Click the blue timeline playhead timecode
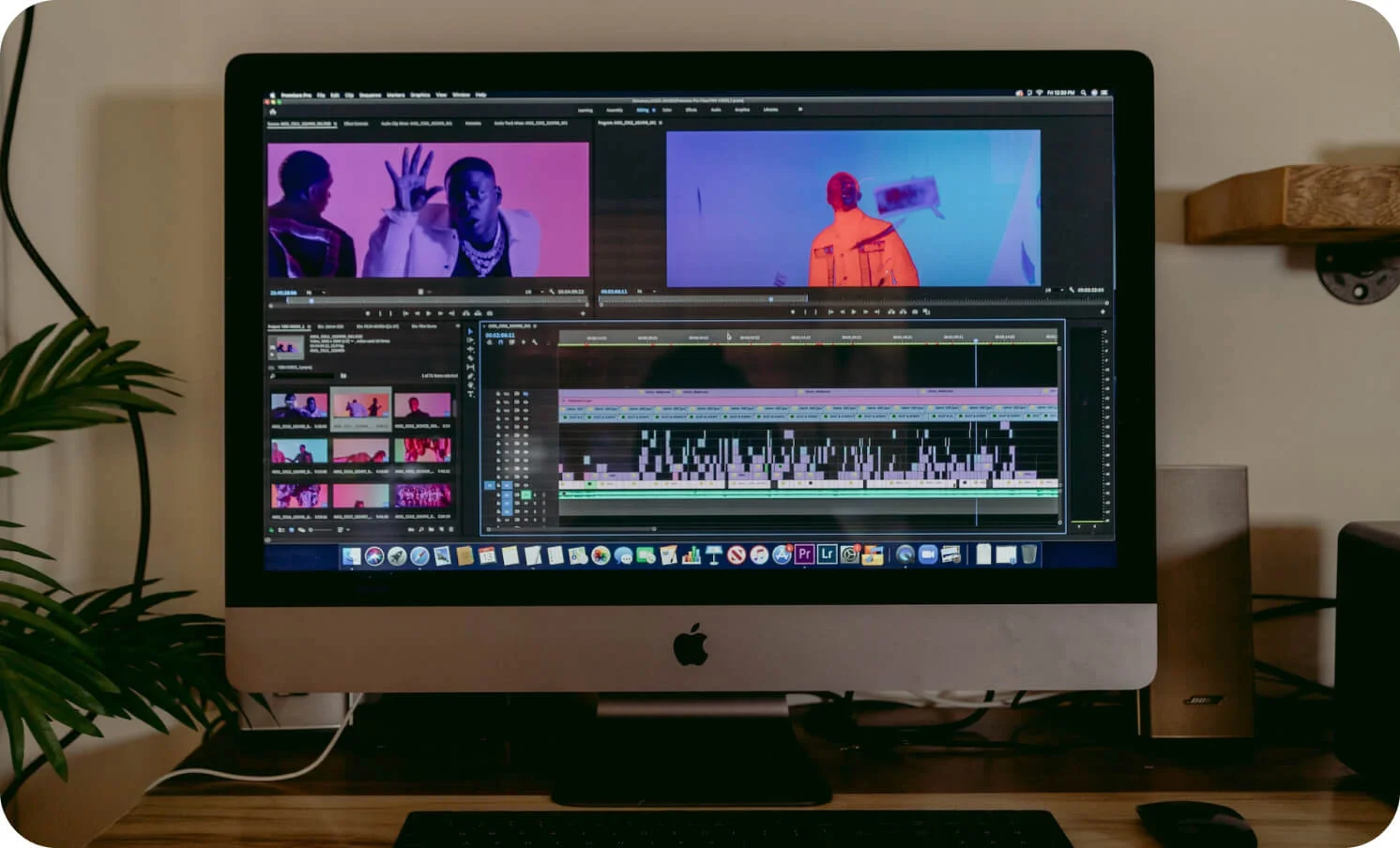The image size is (1400, 848). click(500, 335)
